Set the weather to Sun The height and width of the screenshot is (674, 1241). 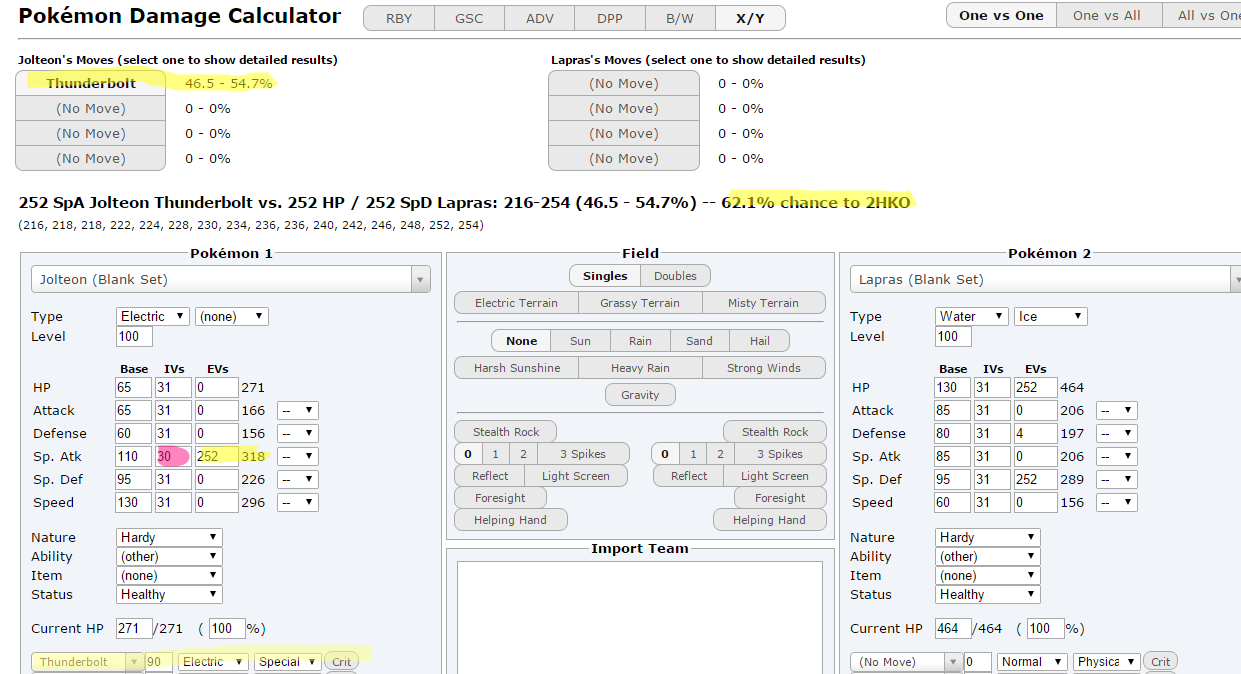[580, 340]
